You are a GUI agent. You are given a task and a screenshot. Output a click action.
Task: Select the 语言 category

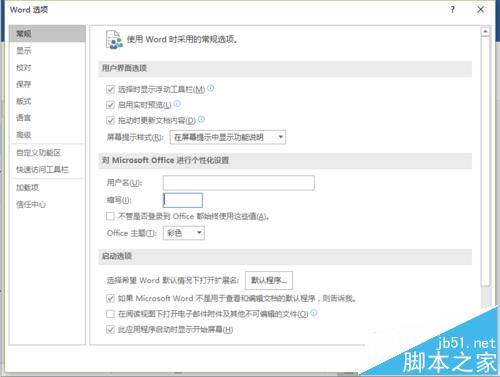pyautogui.click(x=47, y=118)
